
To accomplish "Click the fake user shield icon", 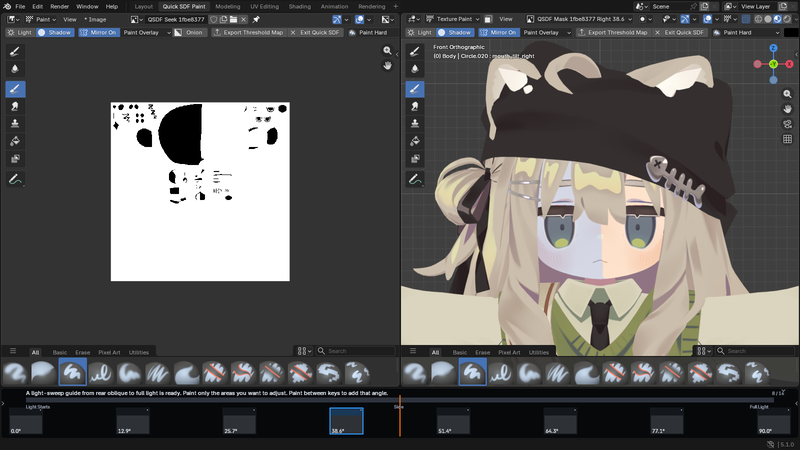I will (214, 19).
